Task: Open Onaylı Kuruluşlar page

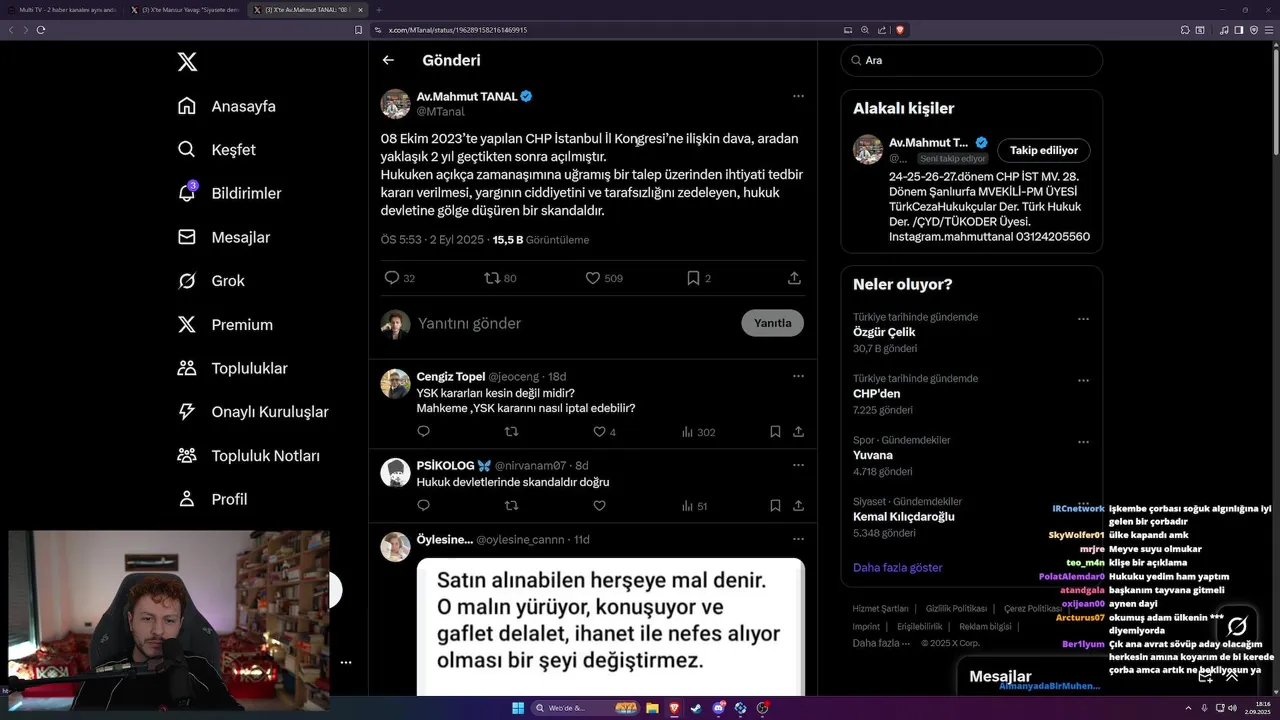Action: tap(252, 412)
